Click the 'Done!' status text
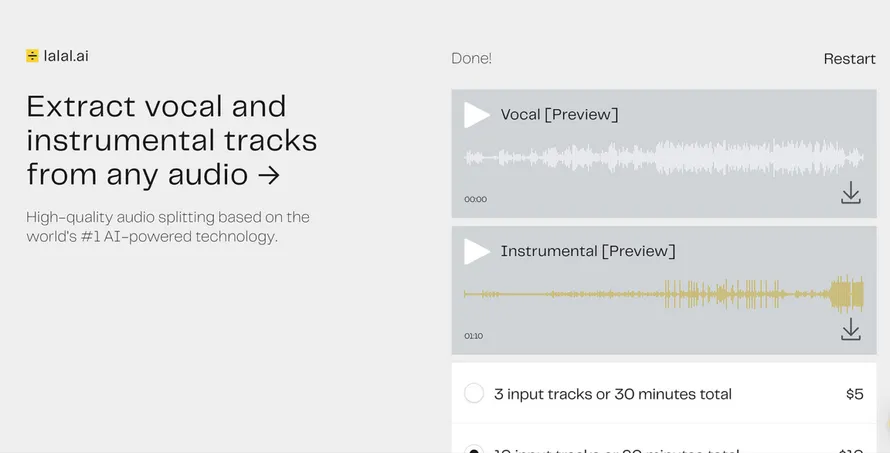This screenshot has width=890, height=453. pyautogui.click(x=471, y=58)
